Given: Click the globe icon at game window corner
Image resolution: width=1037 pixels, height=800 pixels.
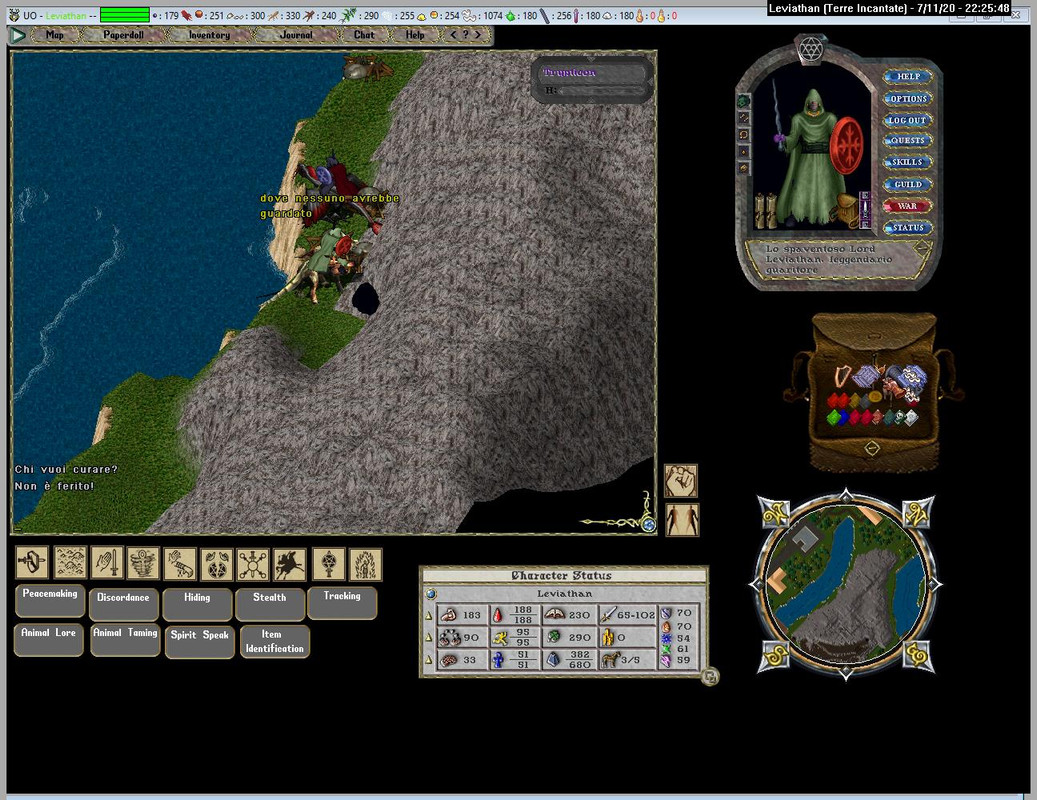Looking at the screenshot, I should [649, 524].
